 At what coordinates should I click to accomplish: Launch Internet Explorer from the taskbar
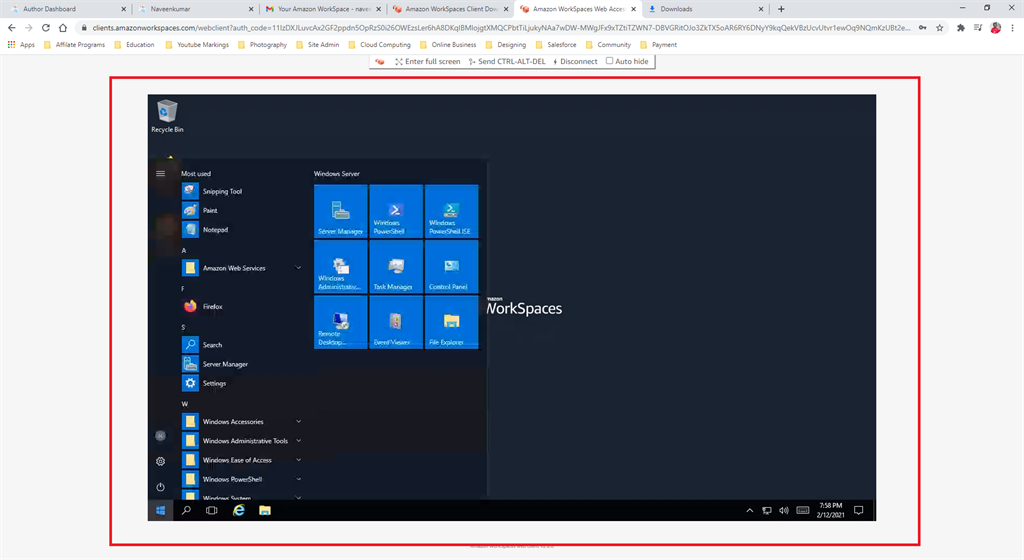(239, 510)
